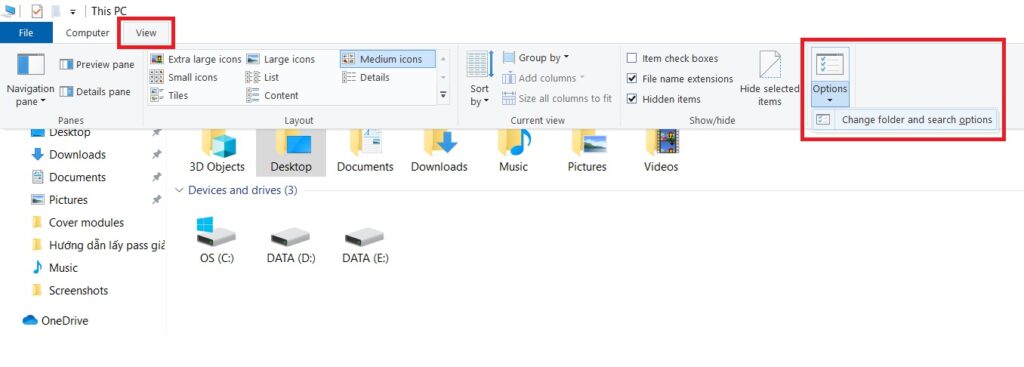
Task: Select the Videos folder icon
Action: pos(661,152)
